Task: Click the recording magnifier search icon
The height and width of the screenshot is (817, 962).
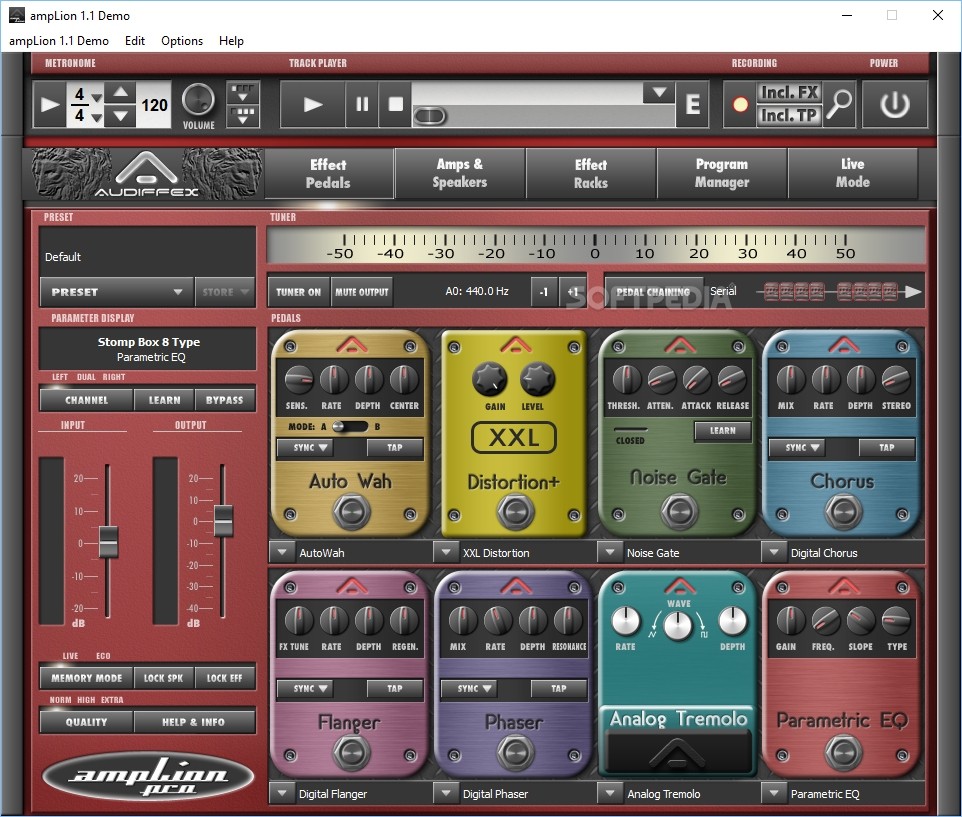Action: (x=839, y=104)
